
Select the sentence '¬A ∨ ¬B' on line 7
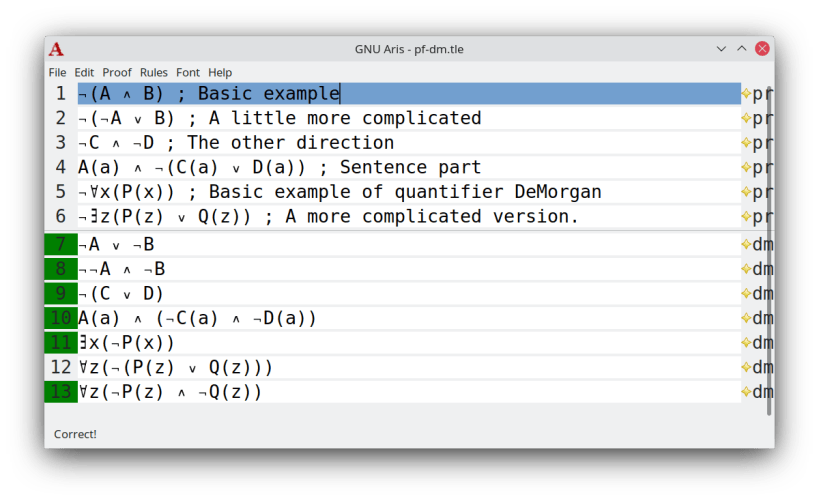pos(116,245)
